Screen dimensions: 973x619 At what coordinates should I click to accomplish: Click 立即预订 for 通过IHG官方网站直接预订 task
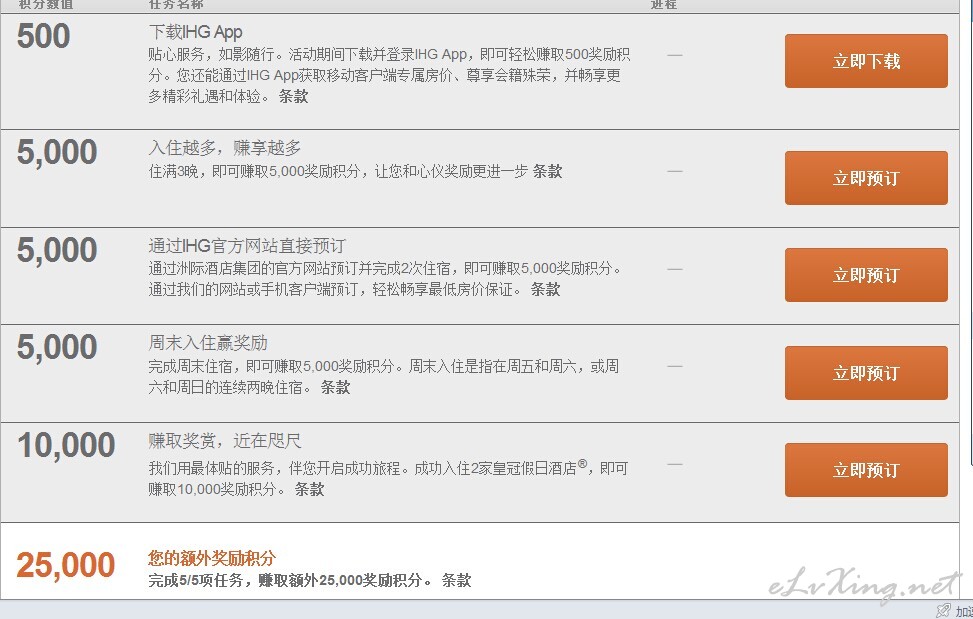[866, 275]
